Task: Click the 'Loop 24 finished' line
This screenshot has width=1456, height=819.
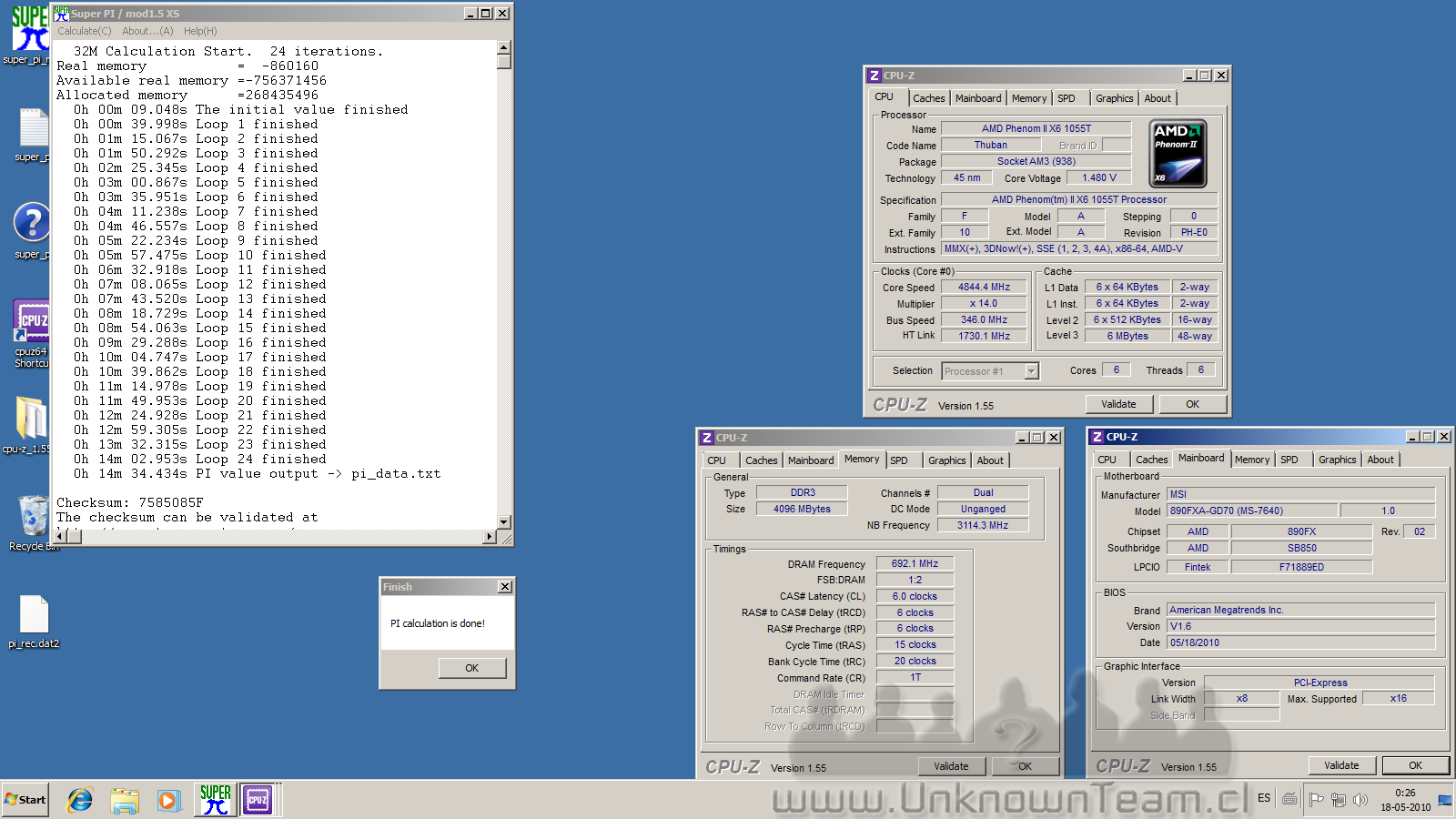Action: click(200, 459)
